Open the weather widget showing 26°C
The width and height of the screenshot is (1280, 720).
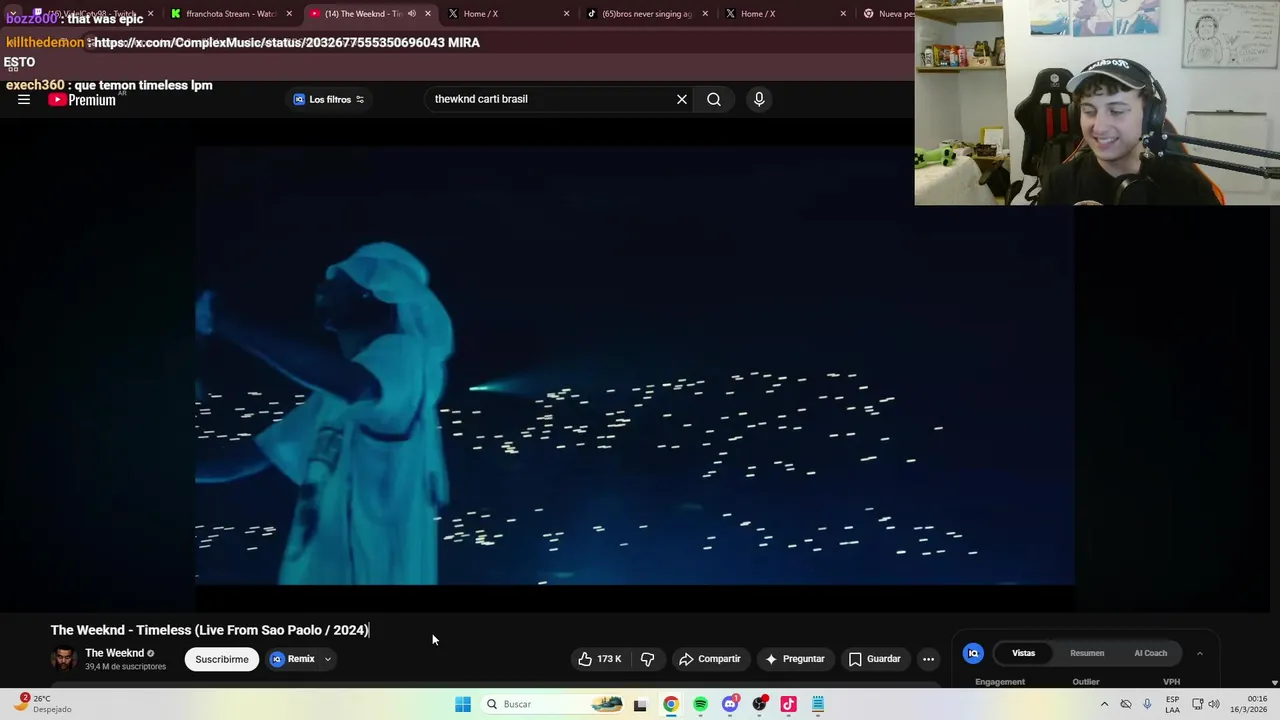(44, 704)
